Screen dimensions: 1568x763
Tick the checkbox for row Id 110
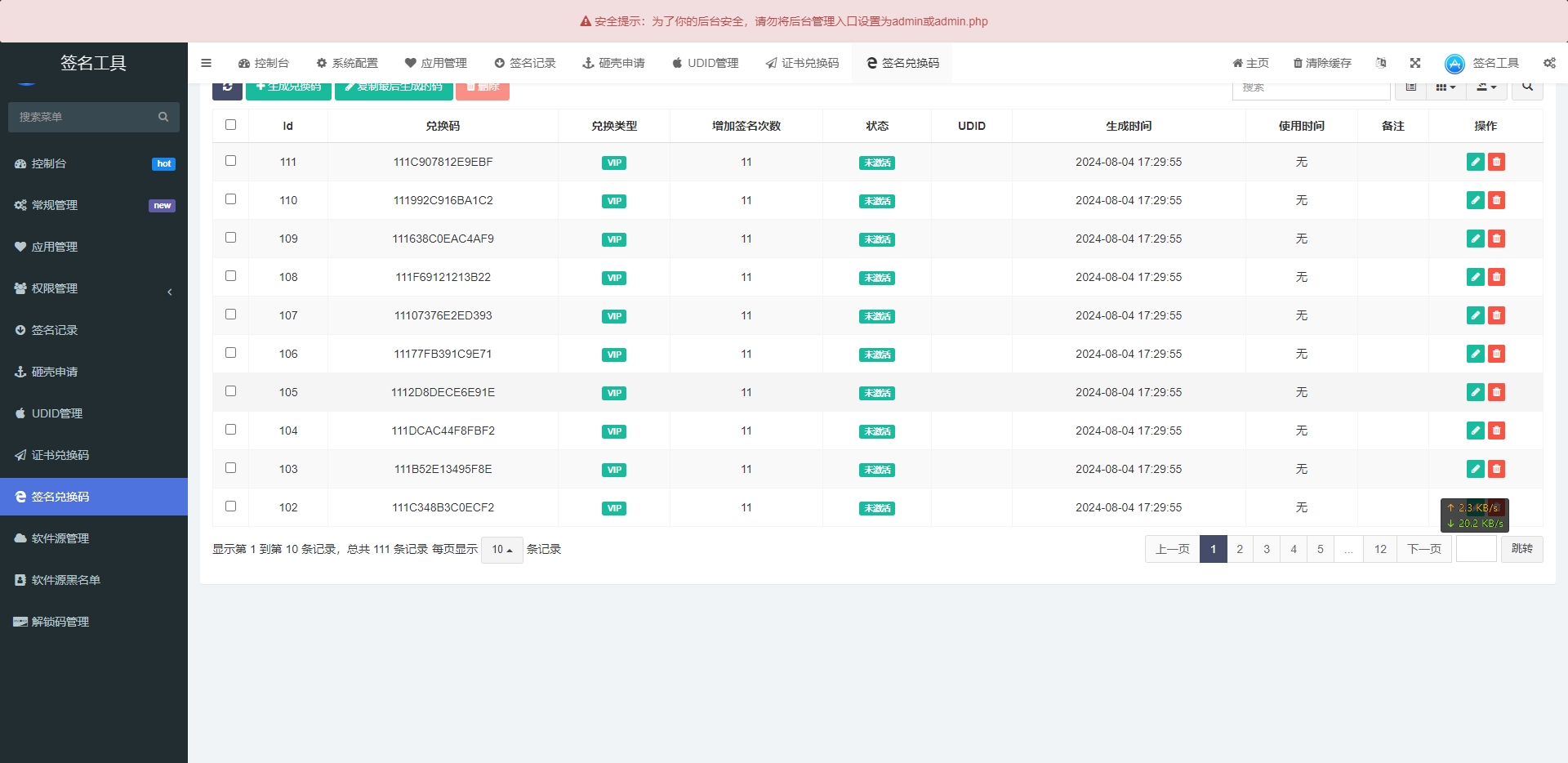(x=230, y=199)
